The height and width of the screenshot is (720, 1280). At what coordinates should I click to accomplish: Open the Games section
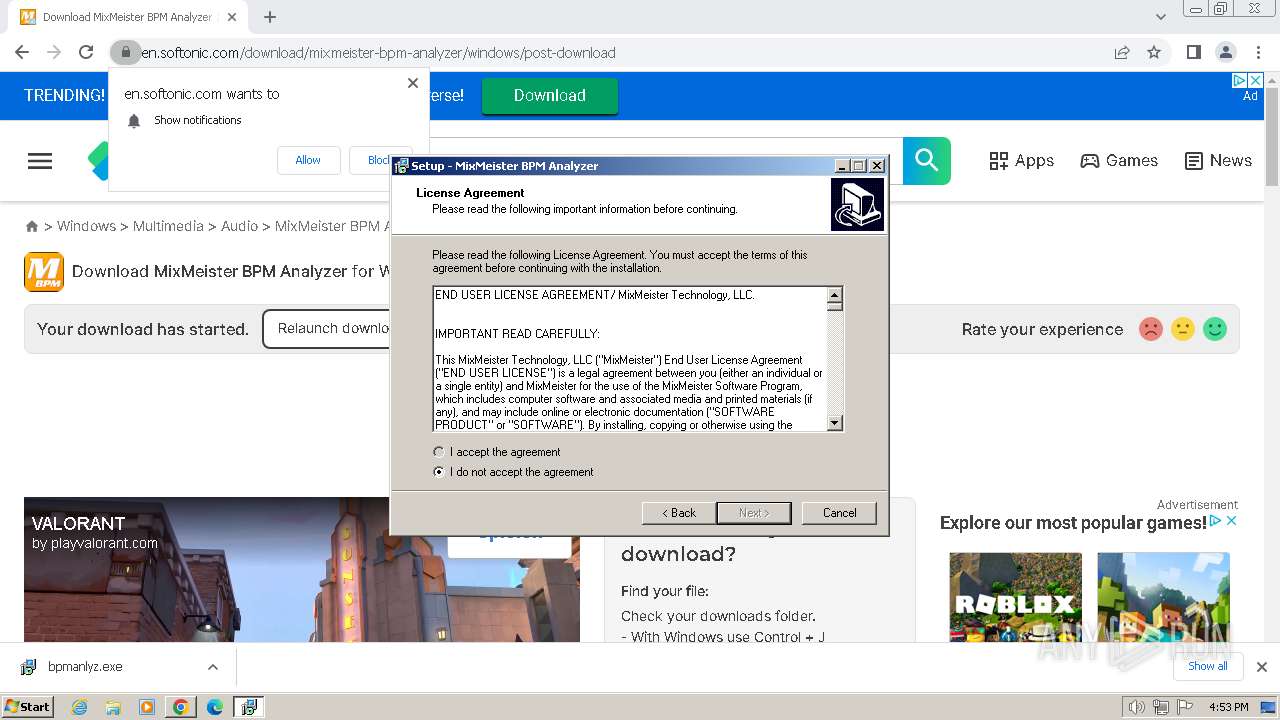[x=1119, y=161]
